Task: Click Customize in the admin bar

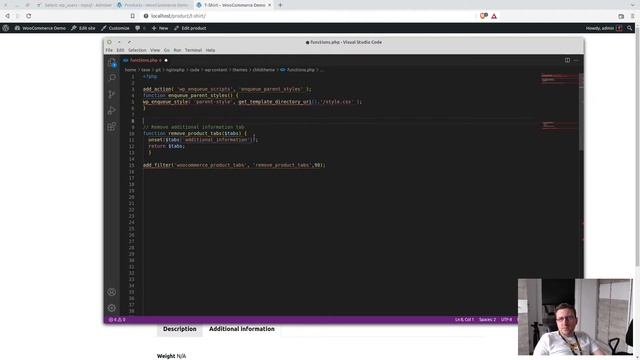Action: coord(115,28)
